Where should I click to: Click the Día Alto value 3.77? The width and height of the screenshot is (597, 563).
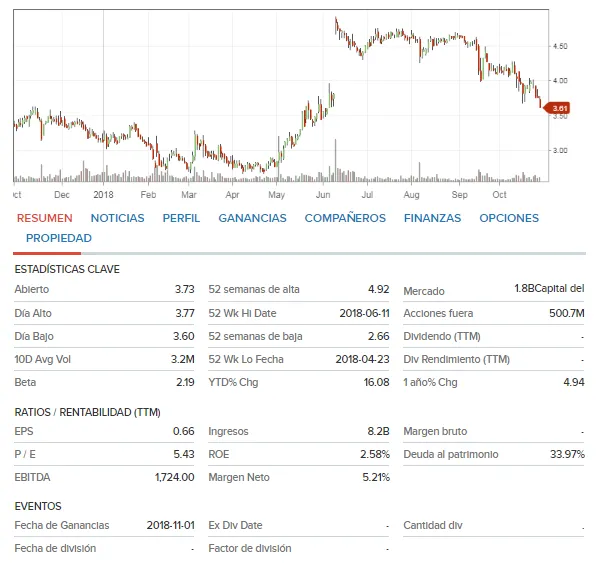coord(185,313)
